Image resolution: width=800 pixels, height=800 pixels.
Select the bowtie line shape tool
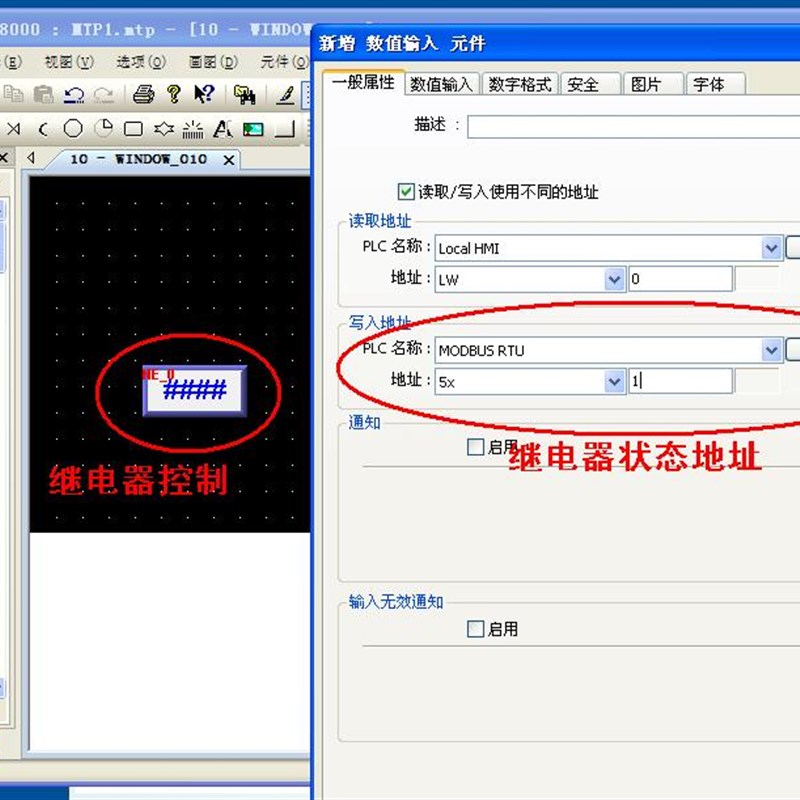coord(14,129)
